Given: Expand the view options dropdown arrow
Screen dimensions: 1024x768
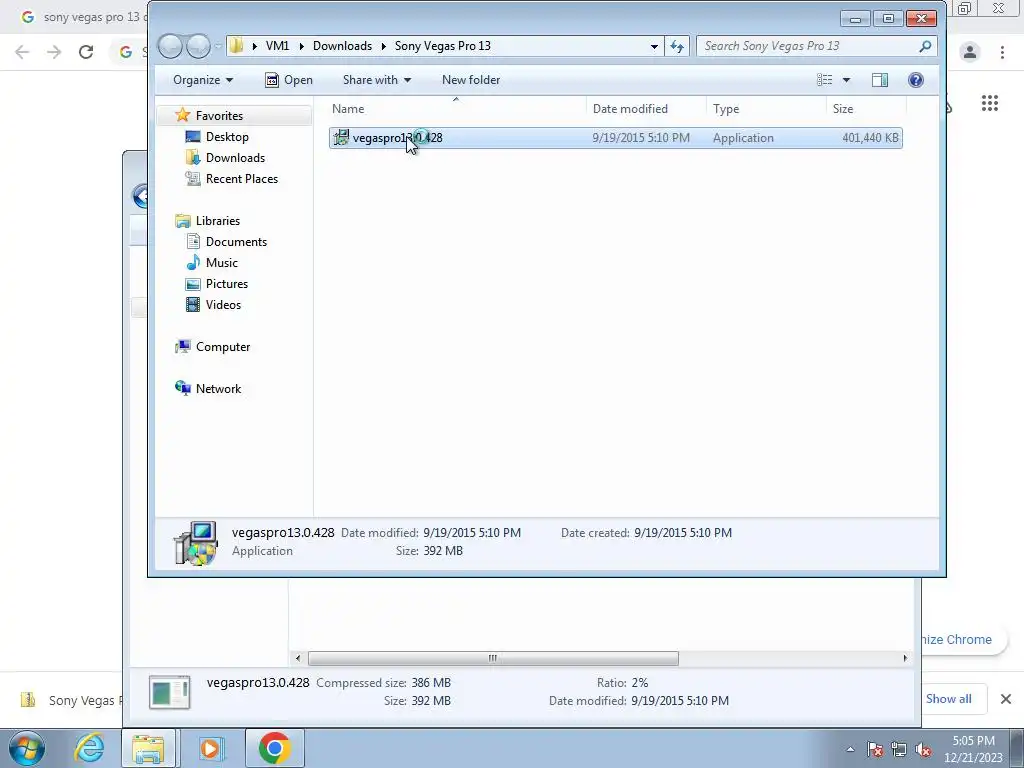Looking at the screenshot, I should 846,80.
